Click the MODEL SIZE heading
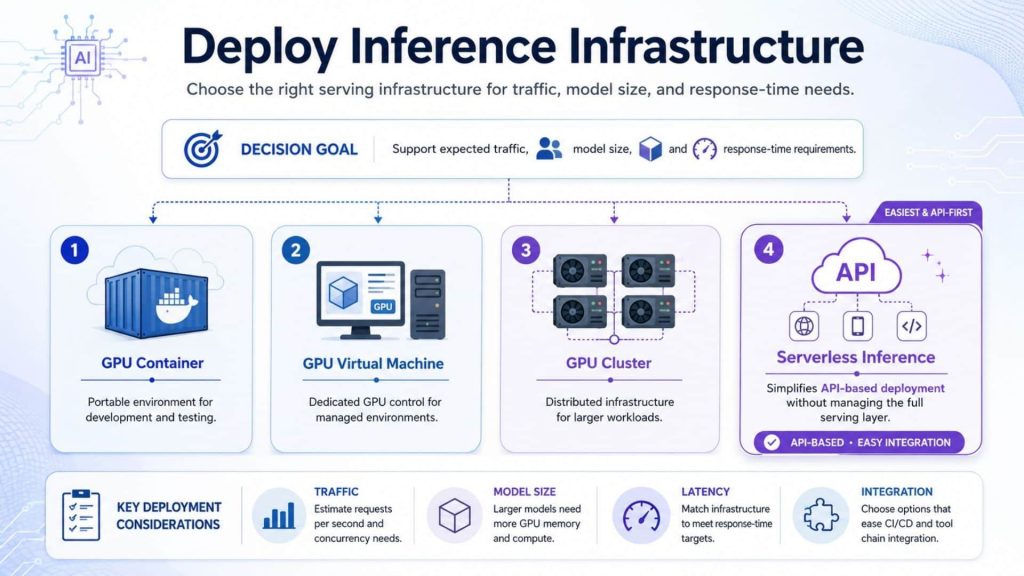Image resolution: width=1024 pixels, height=576 pixels. point(524,492)
